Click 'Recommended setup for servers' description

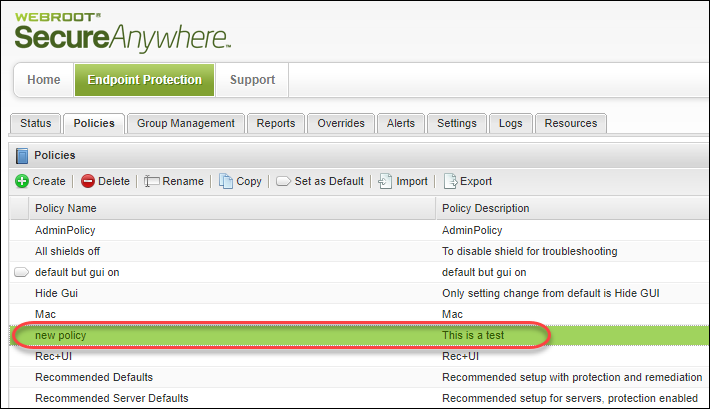pos(570,398)
